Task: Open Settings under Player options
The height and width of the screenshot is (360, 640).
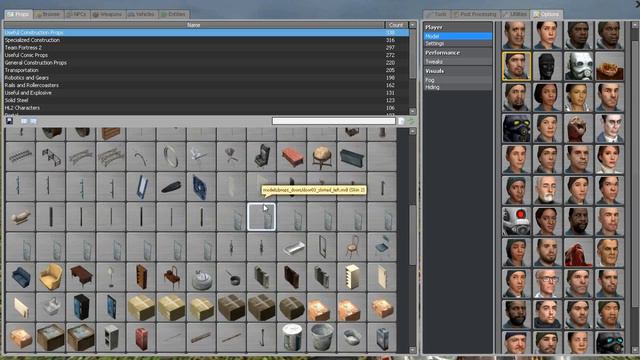Action: (458, 44)
